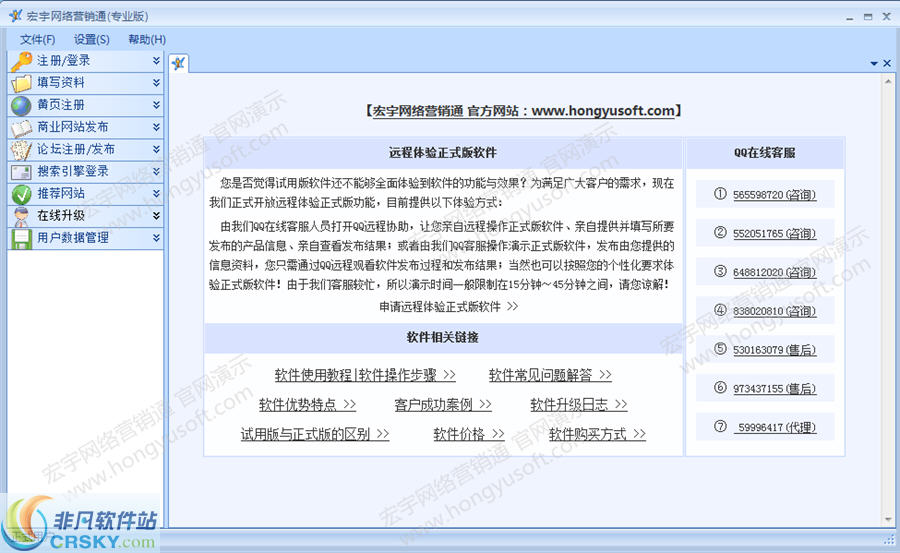Click the QQ在线客服 heading
Viewport: 900px width, 553px height.
point(765,153)
